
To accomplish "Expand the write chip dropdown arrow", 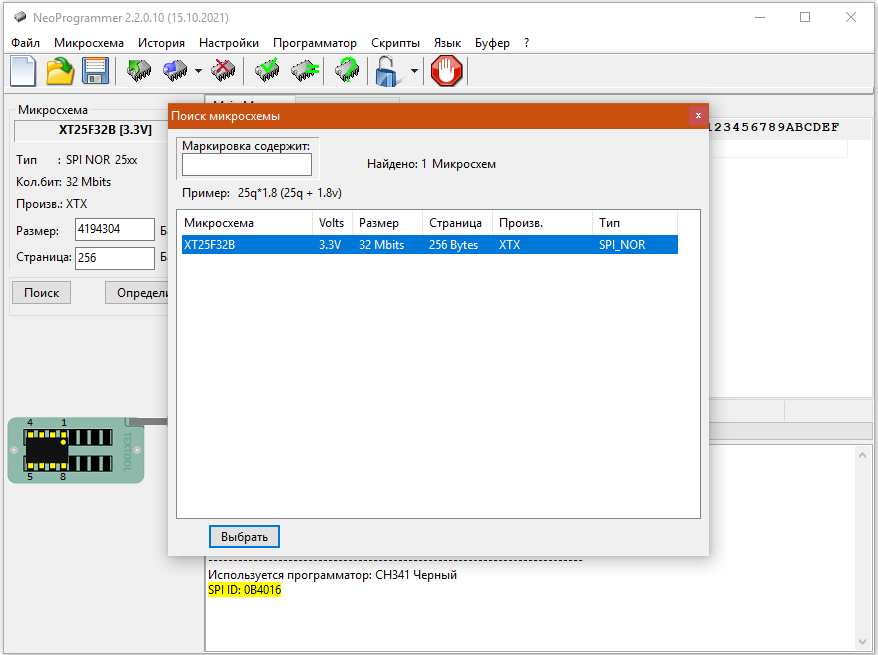I will pos(198,71).
